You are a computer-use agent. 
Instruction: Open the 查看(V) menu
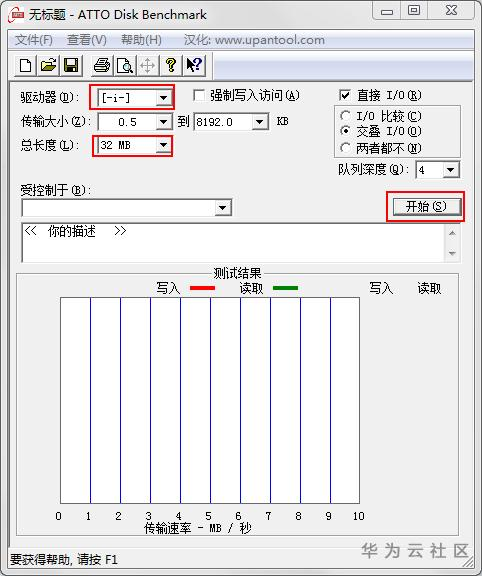click(87, 40)
